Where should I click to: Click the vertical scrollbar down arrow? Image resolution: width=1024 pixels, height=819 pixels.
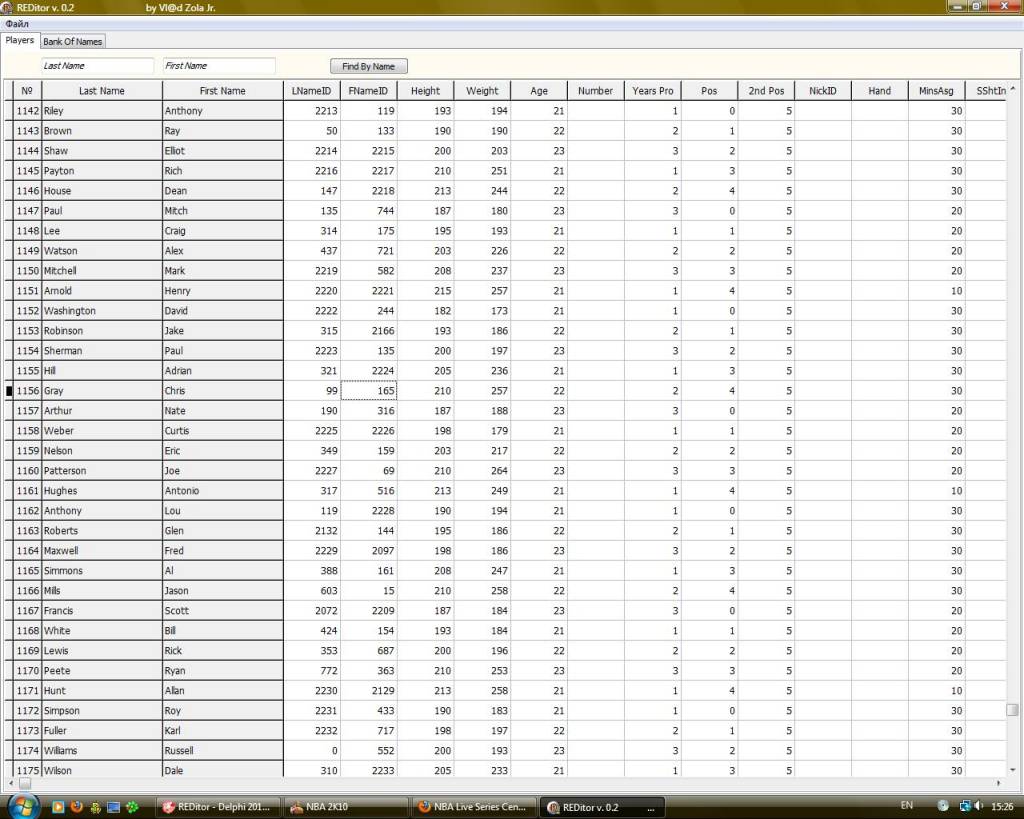coord(1013,770)
